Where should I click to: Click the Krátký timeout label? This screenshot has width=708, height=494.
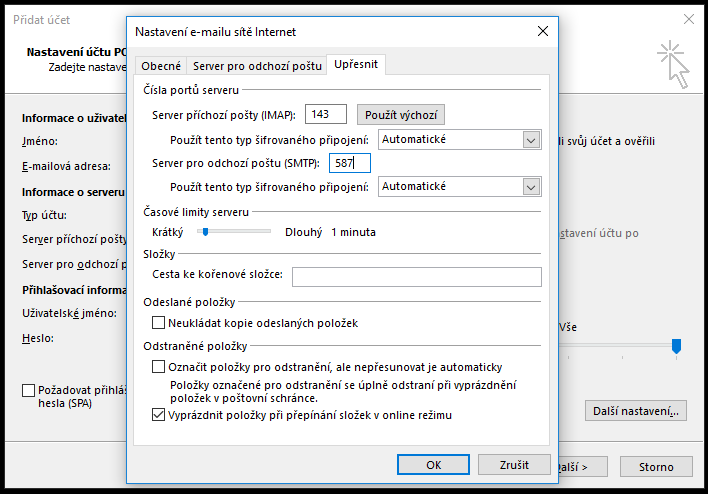[168, 232]
